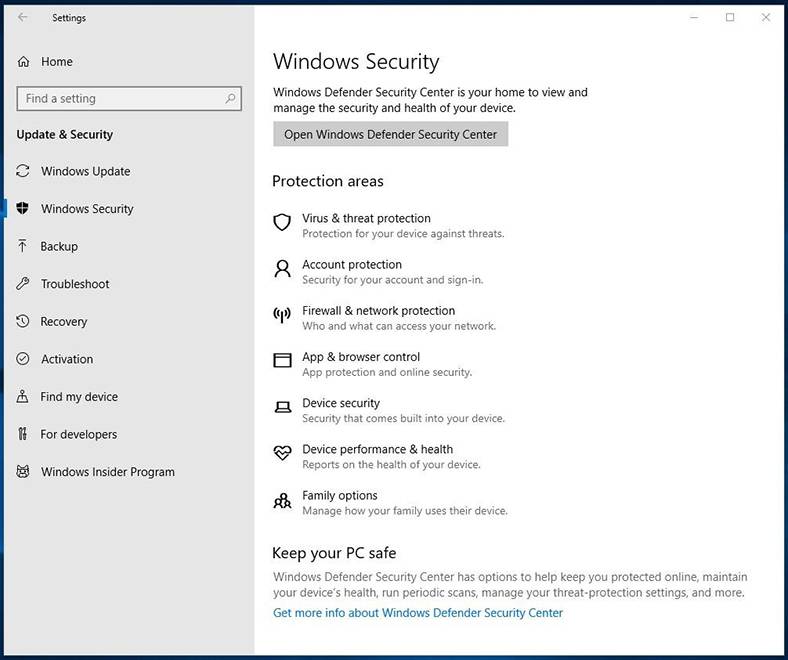Click 'Who and what can access your network.'
Screen dimensions: 788x660
399,326
